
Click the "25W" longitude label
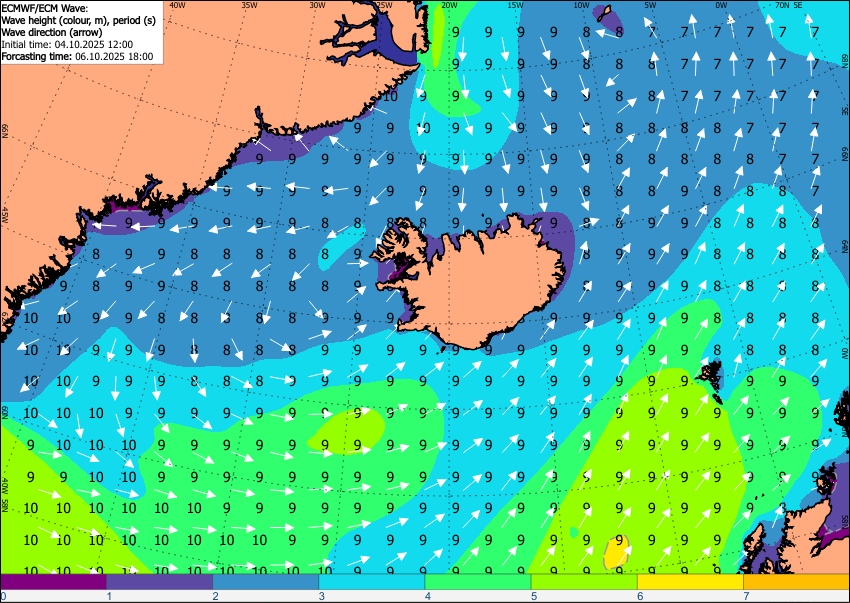384,5
